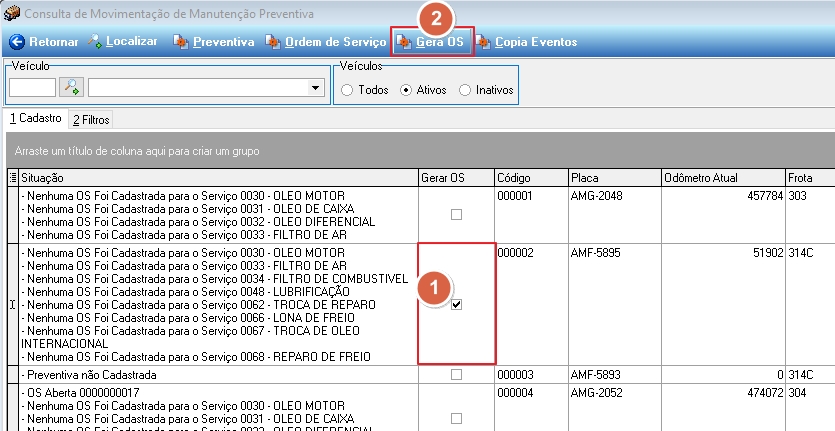Image resolution: width=835 pixels, height=431 pixels.
Task: Check Gerar OS for code 000001
Action: [456, 215]
